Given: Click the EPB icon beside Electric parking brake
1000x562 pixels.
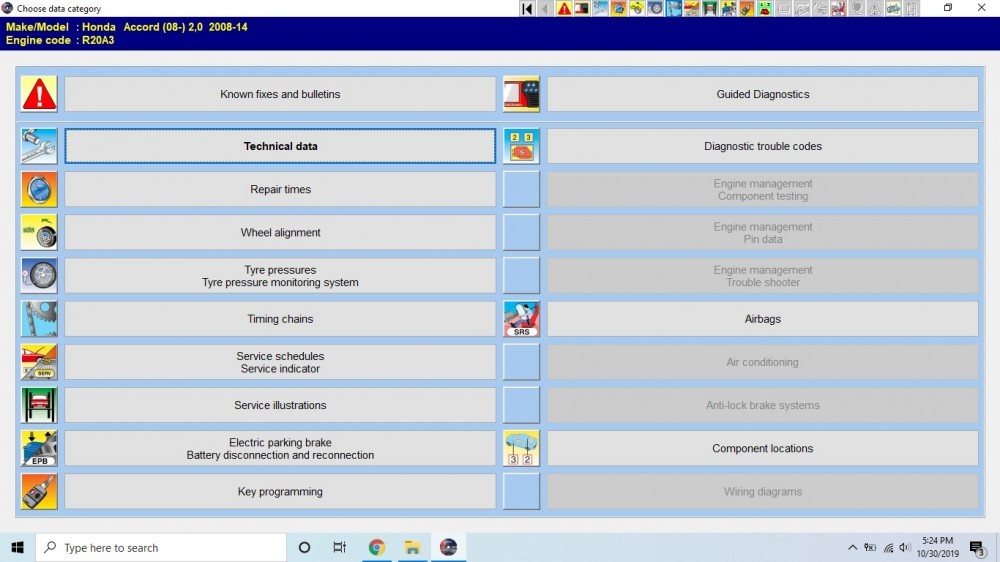Looking at the screenshot, I should point(39,448).
